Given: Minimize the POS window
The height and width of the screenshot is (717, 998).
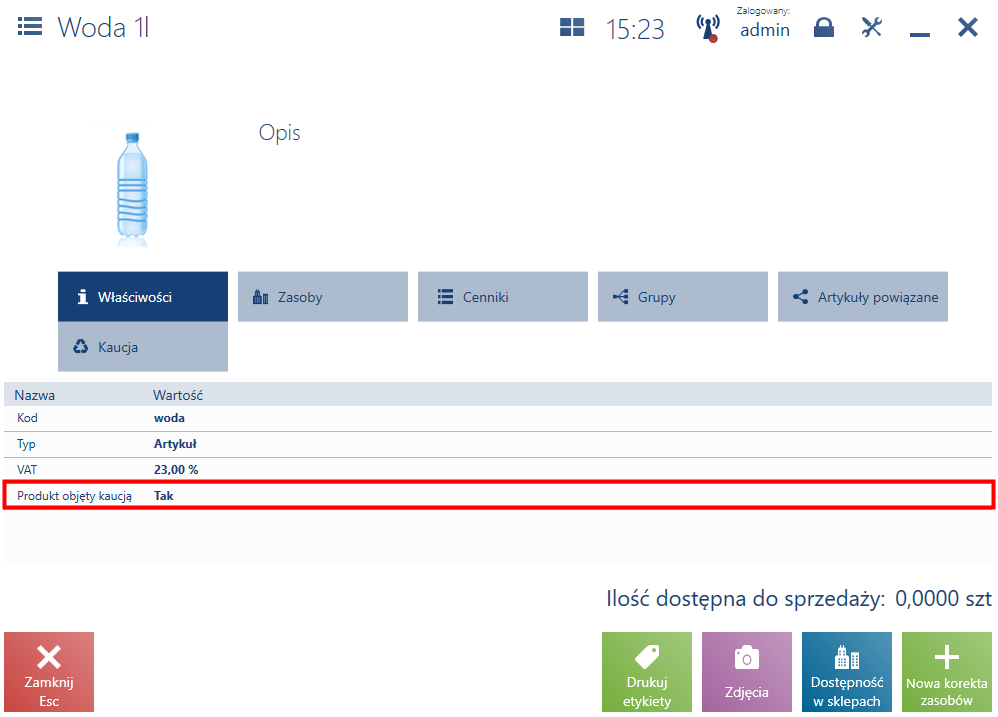Looking at the screenshot, I should [920, 34].
